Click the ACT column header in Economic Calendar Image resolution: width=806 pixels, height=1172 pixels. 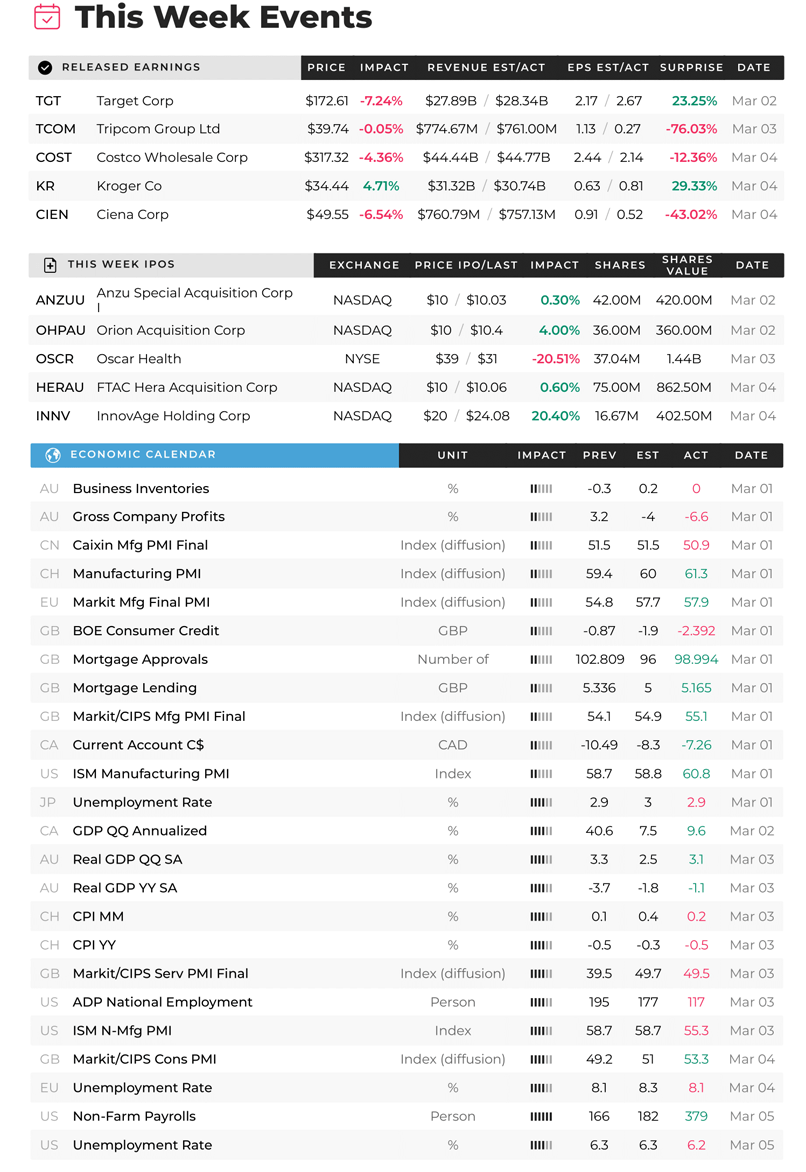pyautogui.click(x=695, y=455)
